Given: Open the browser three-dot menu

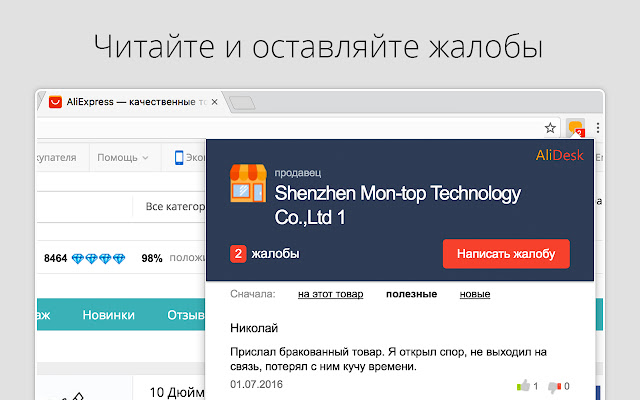Looking at the screenshot, I should tap(598, 128).
